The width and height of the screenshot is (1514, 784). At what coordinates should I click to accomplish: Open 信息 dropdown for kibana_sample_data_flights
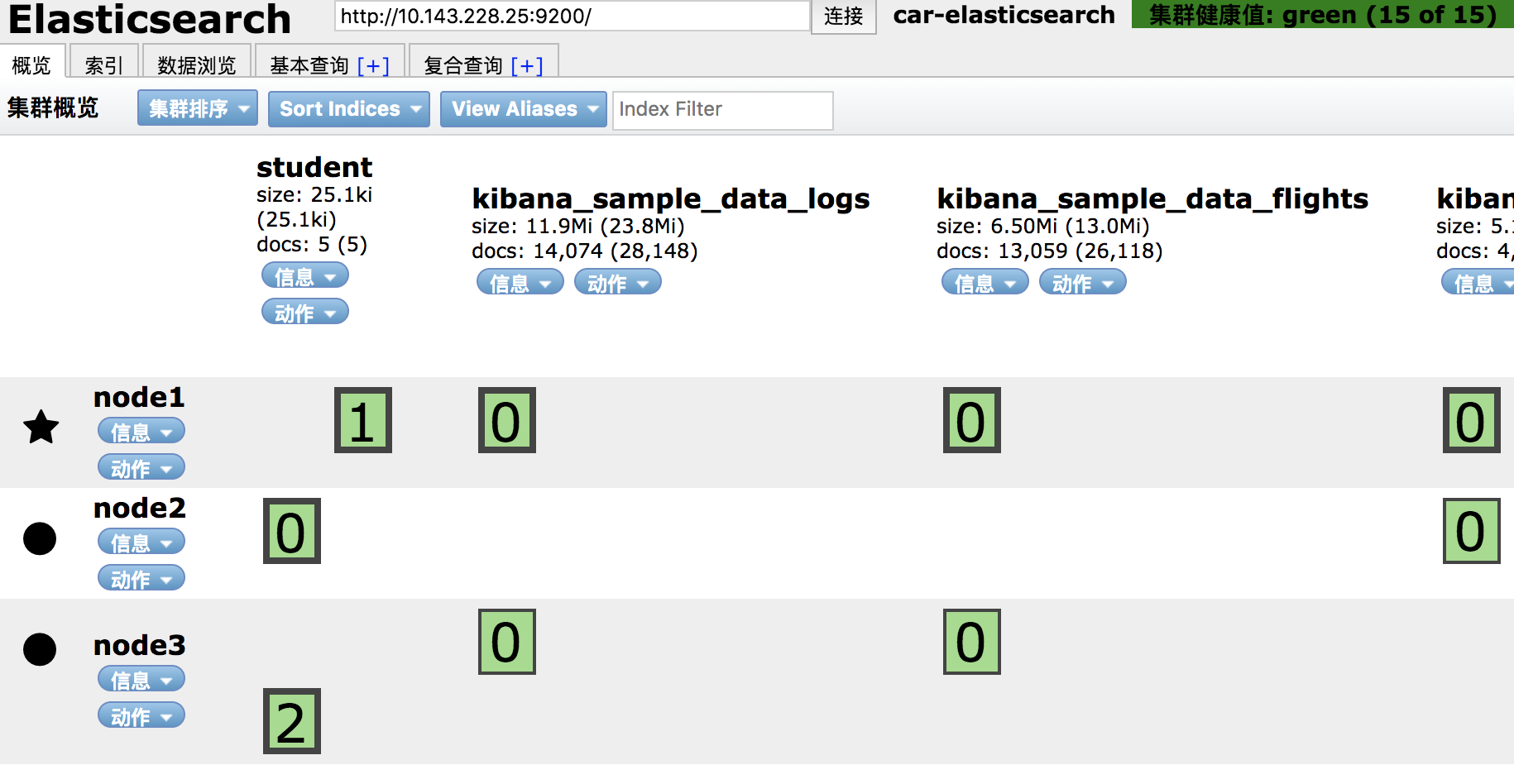tap(985, 282)
